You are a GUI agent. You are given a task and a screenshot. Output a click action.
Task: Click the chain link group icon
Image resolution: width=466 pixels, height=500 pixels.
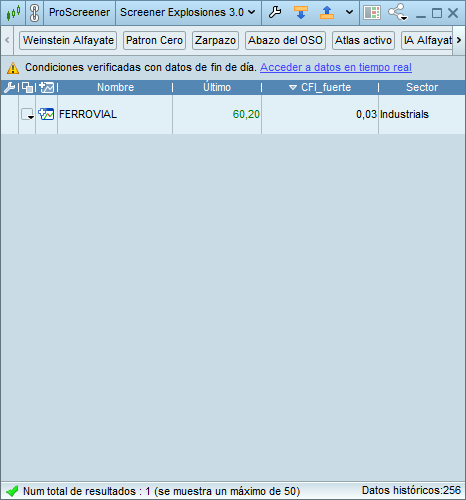tap(34, 13)
